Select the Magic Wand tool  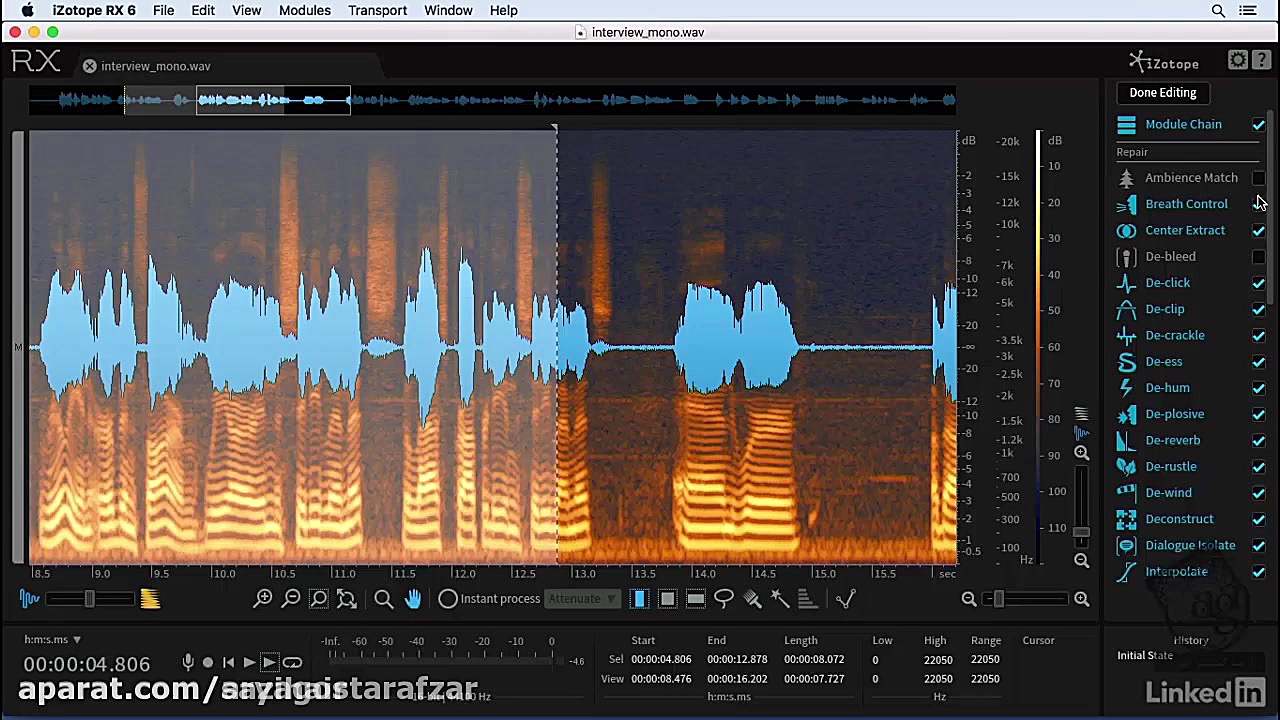(781, 598)
